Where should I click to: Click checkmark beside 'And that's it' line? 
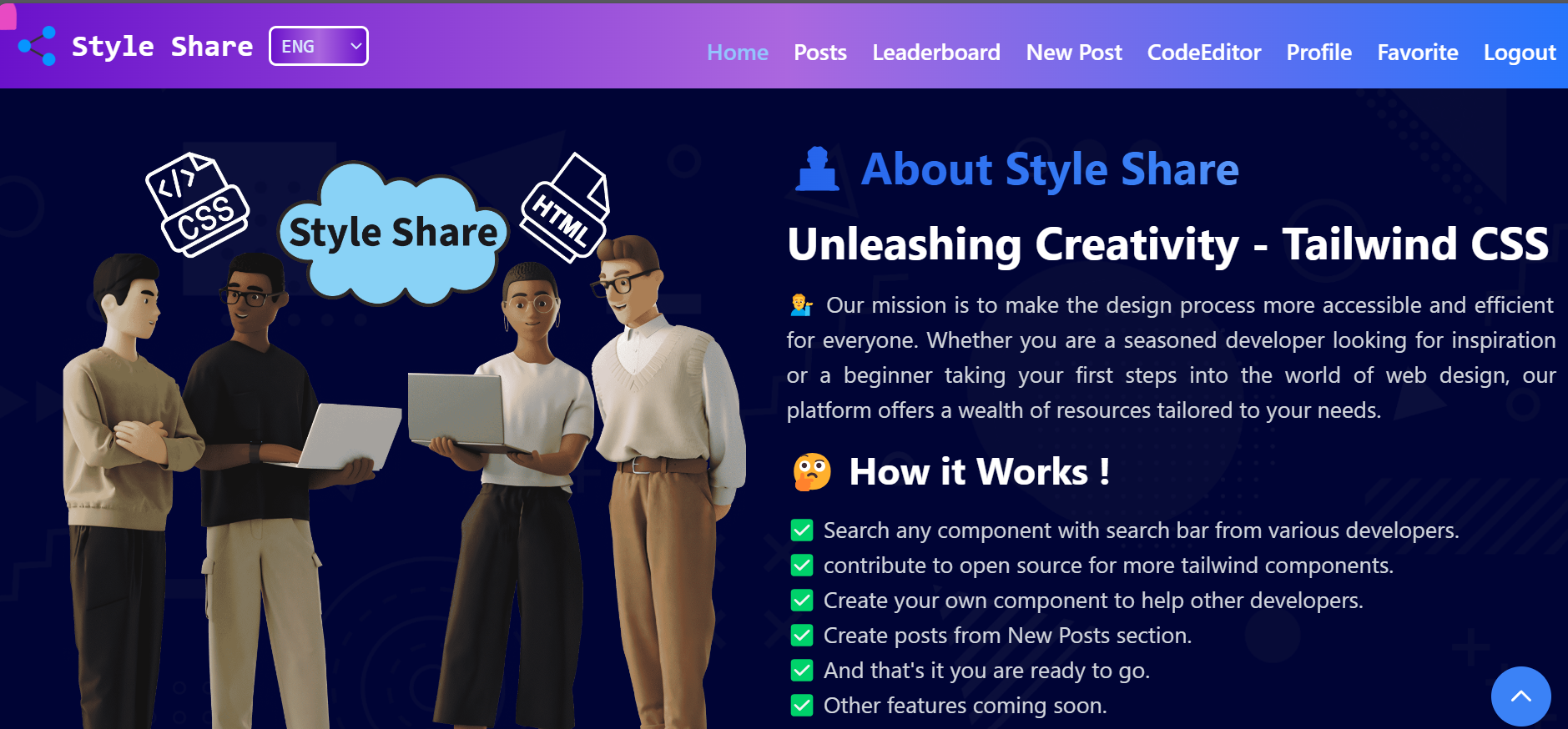(x=802, y=671)
